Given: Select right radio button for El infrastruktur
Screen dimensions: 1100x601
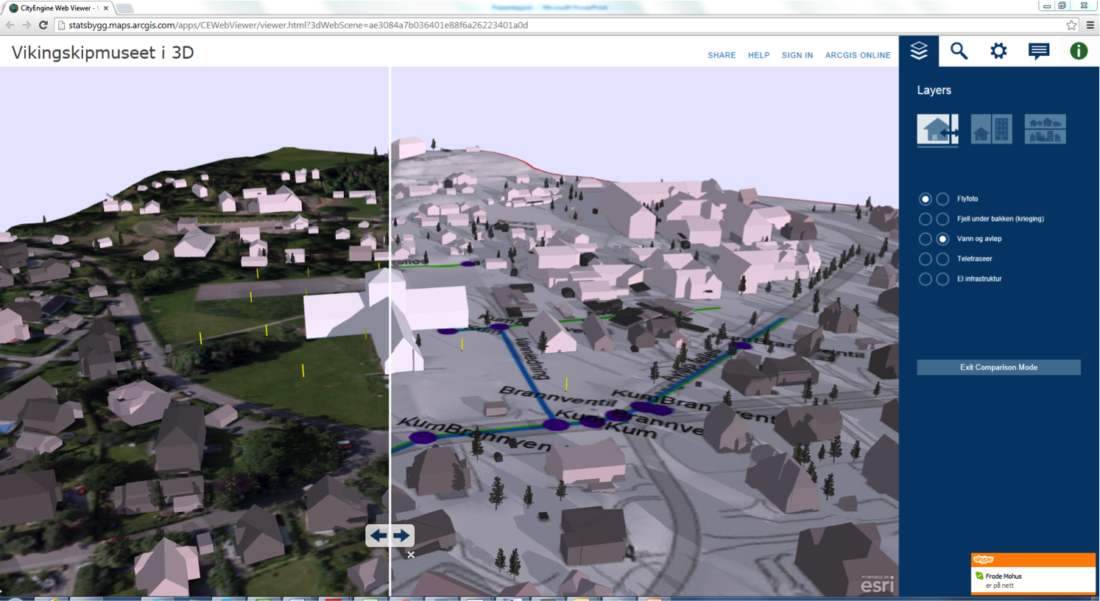Looking at the screenshot, I should pyautogui.click(x=942, y=279).
